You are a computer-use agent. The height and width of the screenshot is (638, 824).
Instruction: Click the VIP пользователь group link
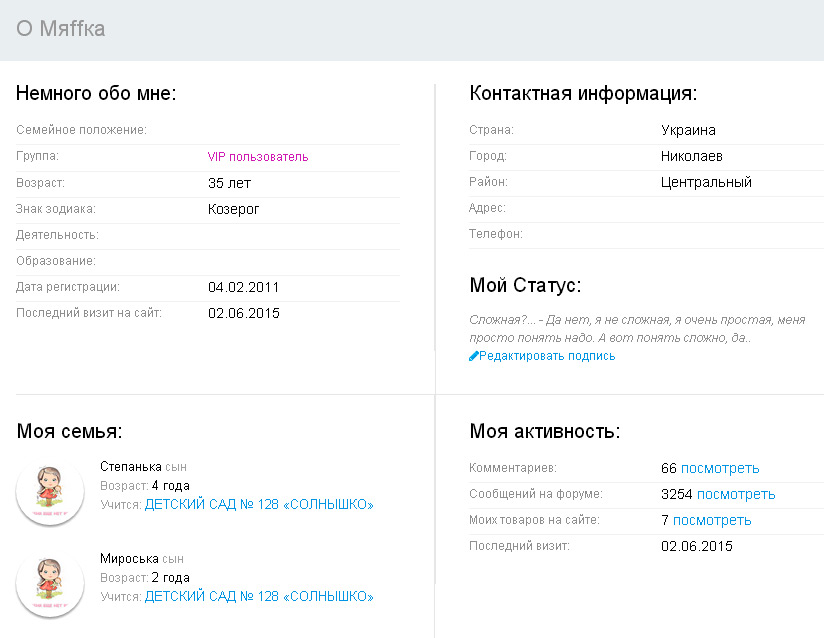click(258, 157)
